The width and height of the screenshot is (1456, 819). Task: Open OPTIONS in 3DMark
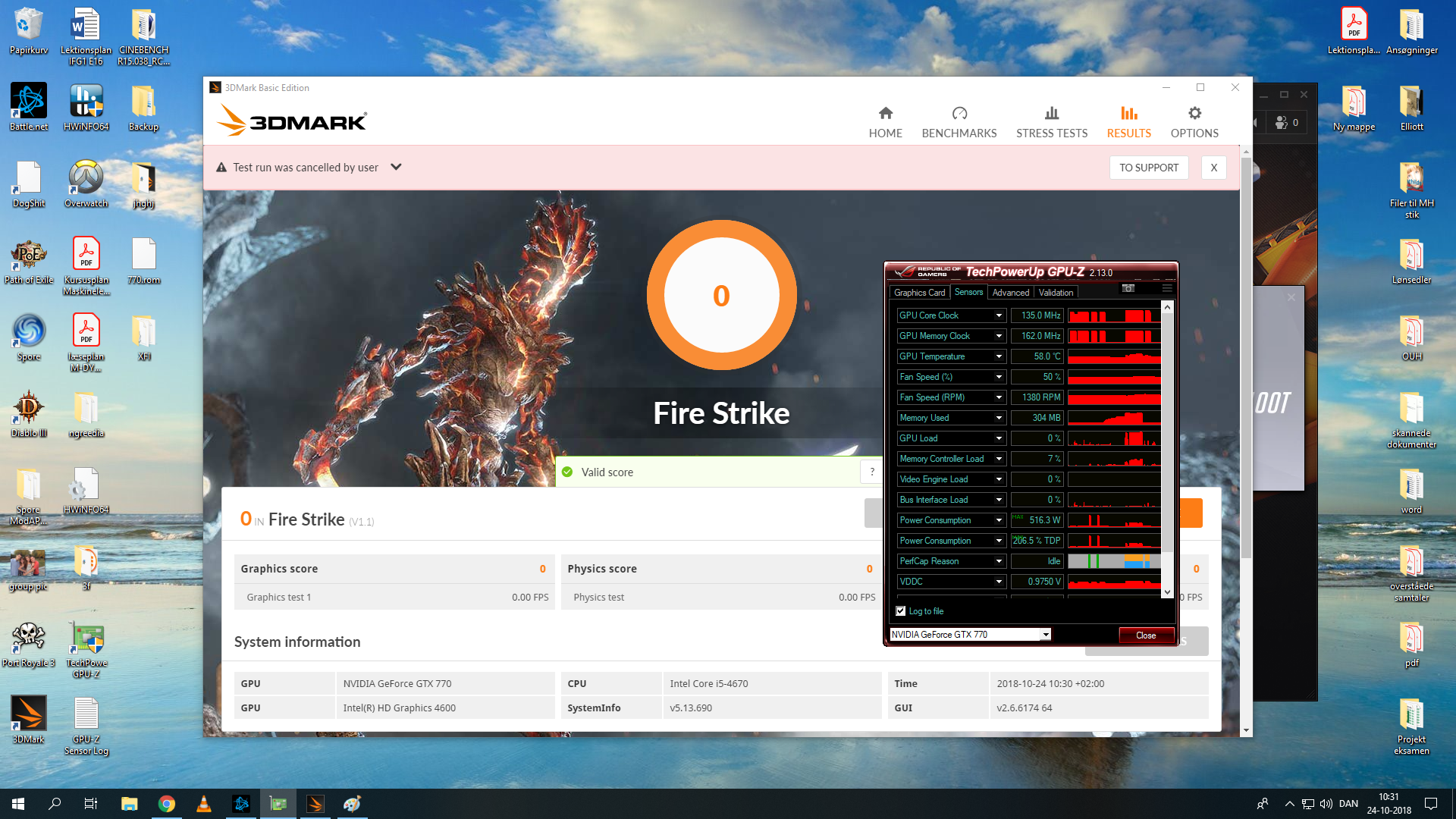(1194, 123)
